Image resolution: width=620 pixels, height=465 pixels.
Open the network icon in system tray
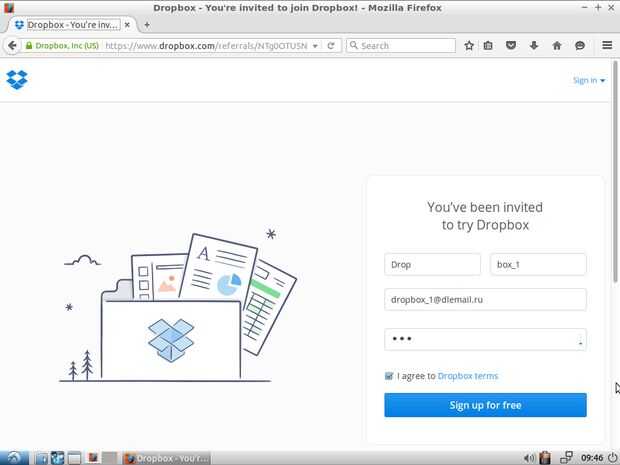pos(567,457)
